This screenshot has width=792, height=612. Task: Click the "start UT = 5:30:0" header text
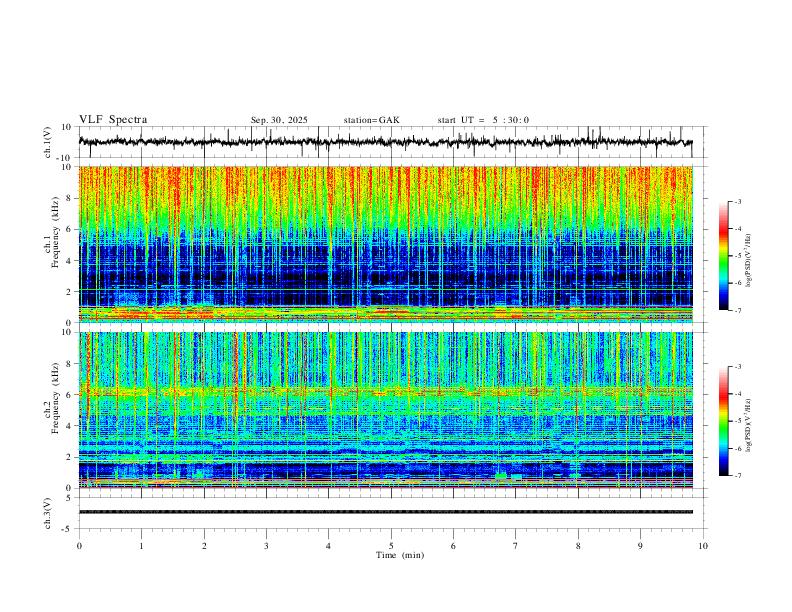click(483, 120)
